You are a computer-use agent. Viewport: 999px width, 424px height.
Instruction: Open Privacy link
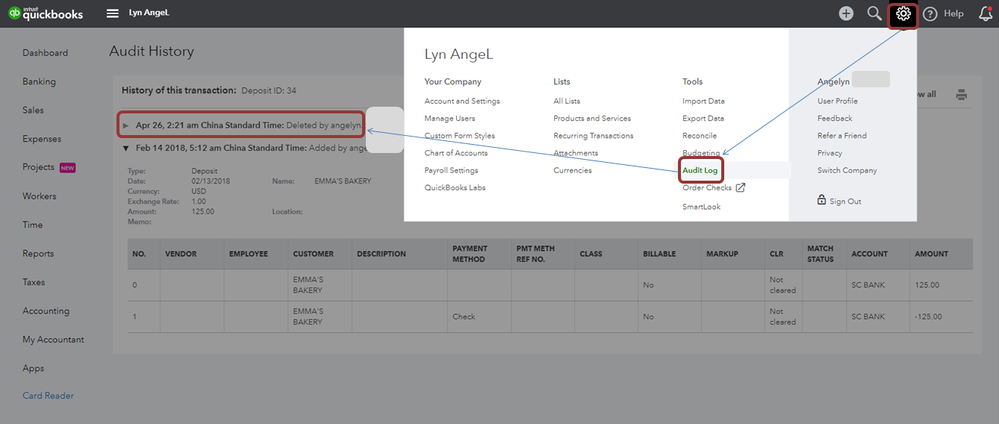(x=830, y=153)
